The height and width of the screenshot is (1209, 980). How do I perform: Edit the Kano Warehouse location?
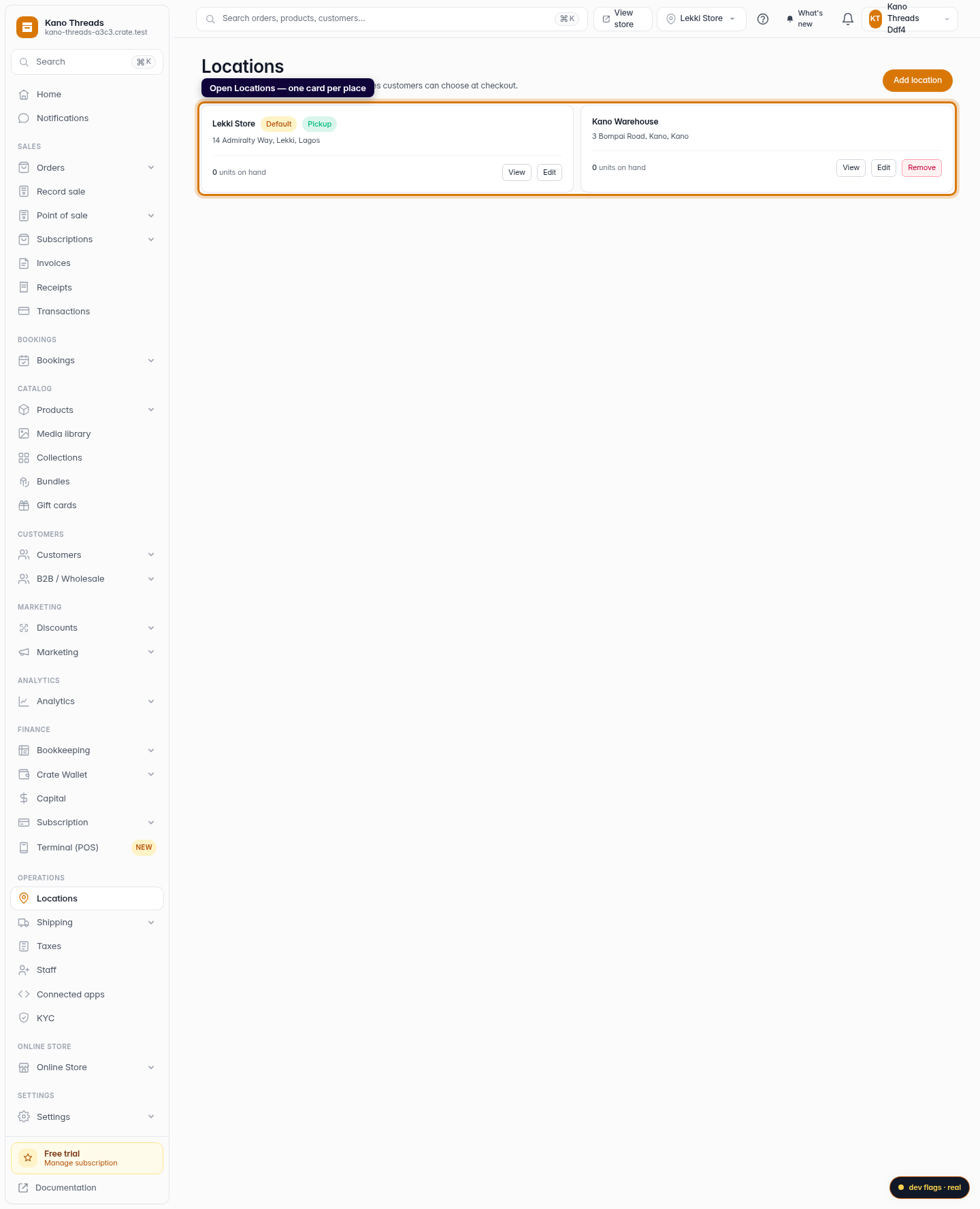pyautogui.click(x=883, y=168)
